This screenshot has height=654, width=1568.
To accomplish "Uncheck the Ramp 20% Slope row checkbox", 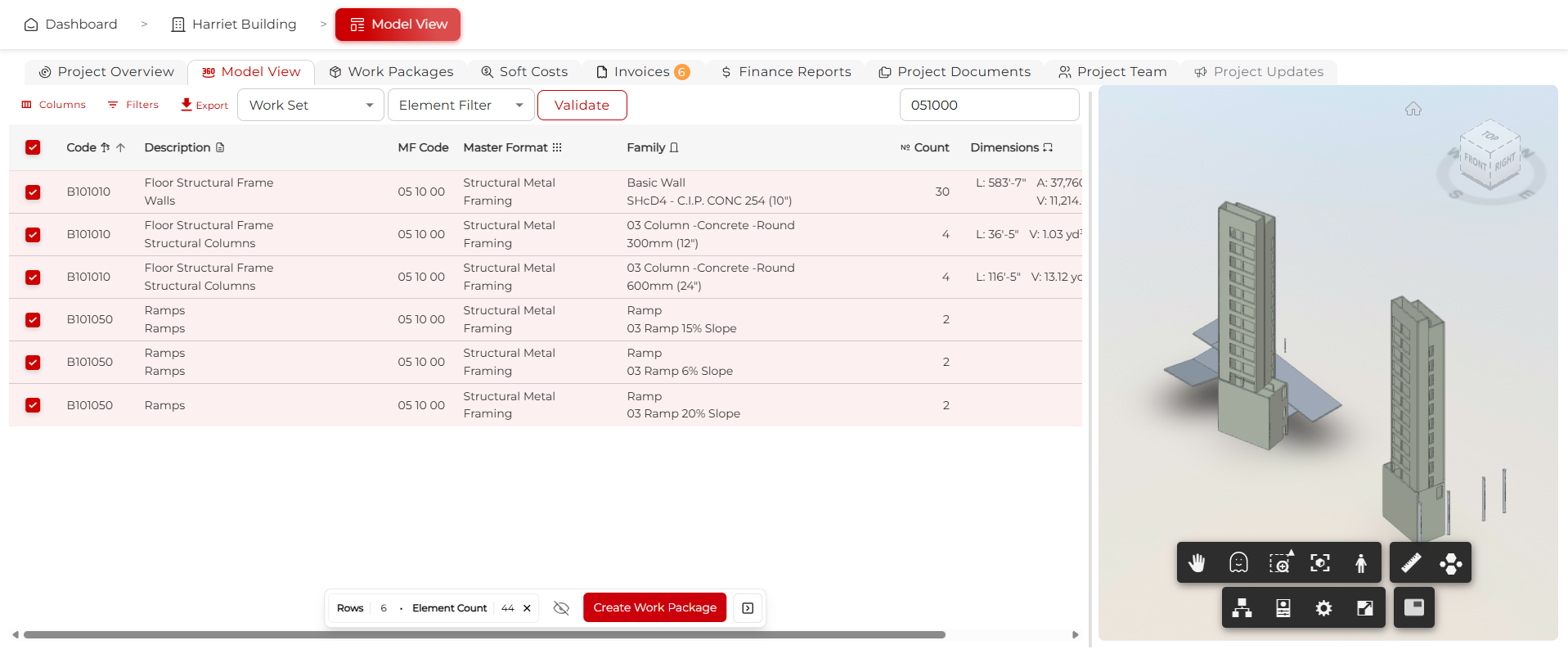I will click(x=33, y=404).
